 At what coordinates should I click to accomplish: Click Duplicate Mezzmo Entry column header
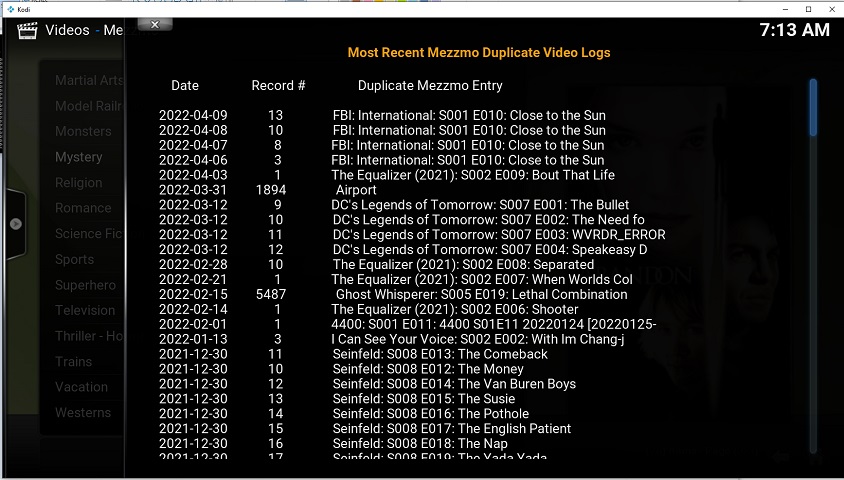[430, 86]
